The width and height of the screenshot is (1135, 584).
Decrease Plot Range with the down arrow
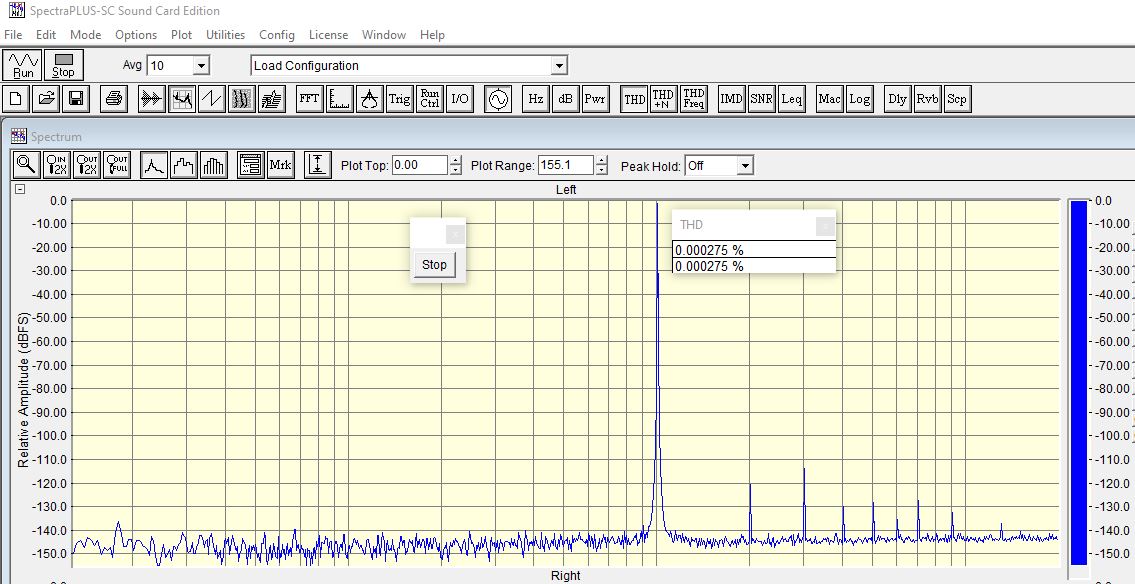coord(602,170)
